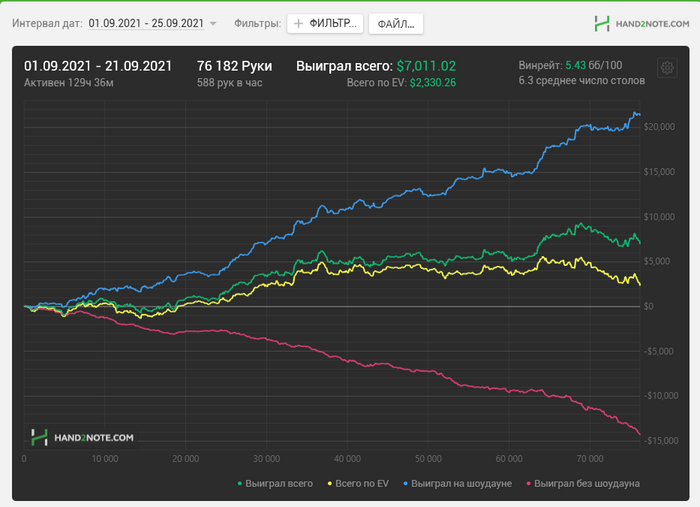This screenshot has height=507, width=700.
Task: Click the Активен 129ч 36м activity text
Action: tap(69, 83)
